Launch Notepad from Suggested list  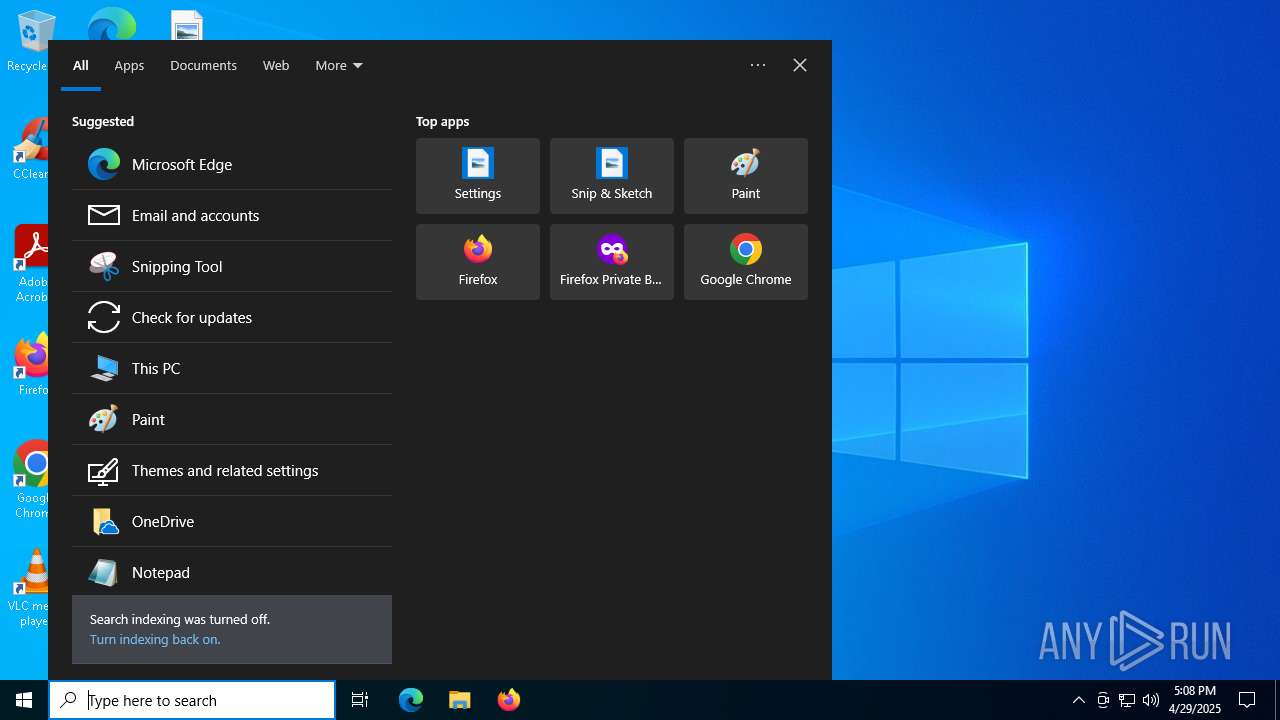coord(232,572)
